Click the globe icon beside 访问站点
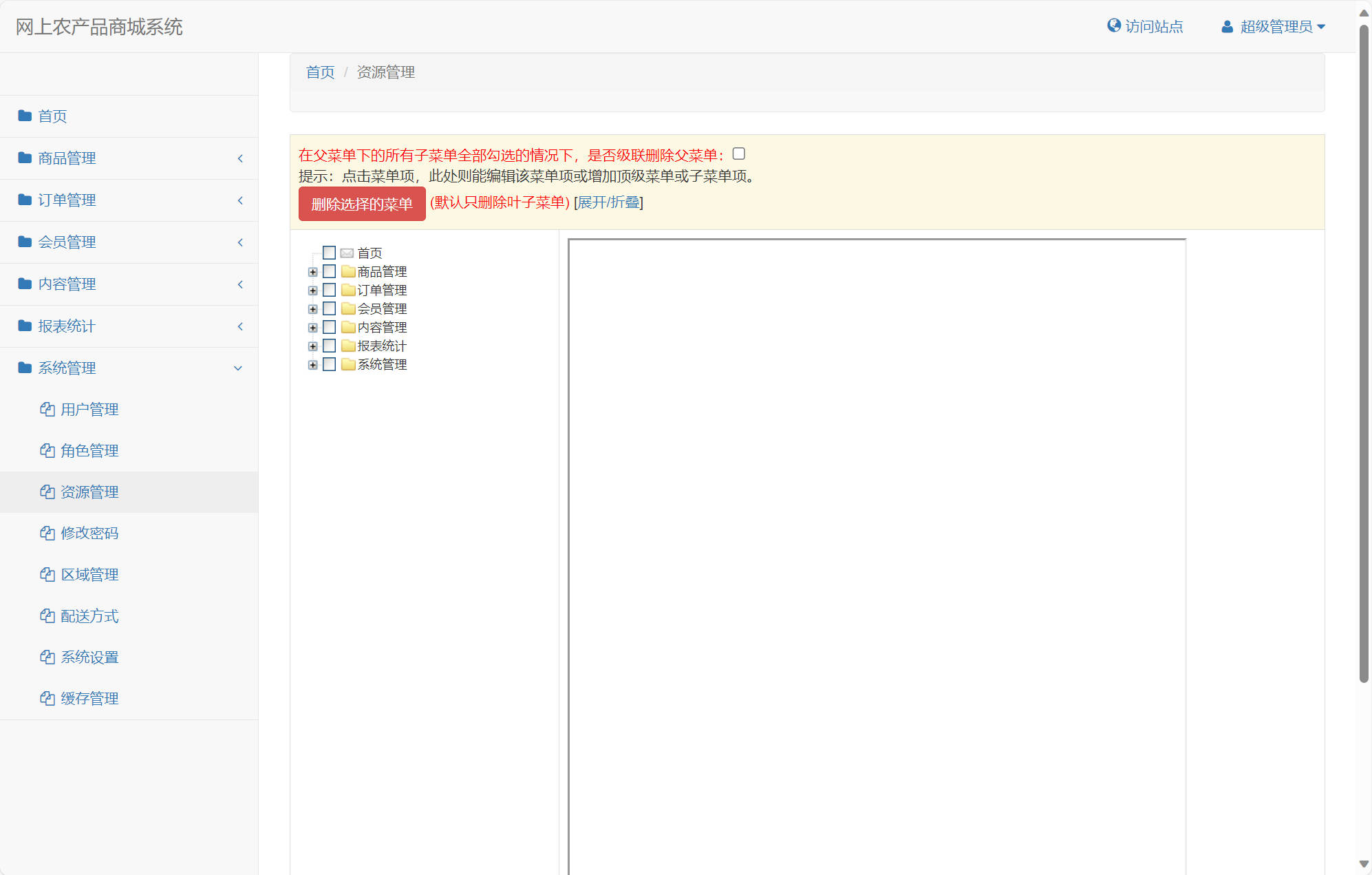The height and width of the screenshot is (875, 1372). click(x=1113, y=26)
